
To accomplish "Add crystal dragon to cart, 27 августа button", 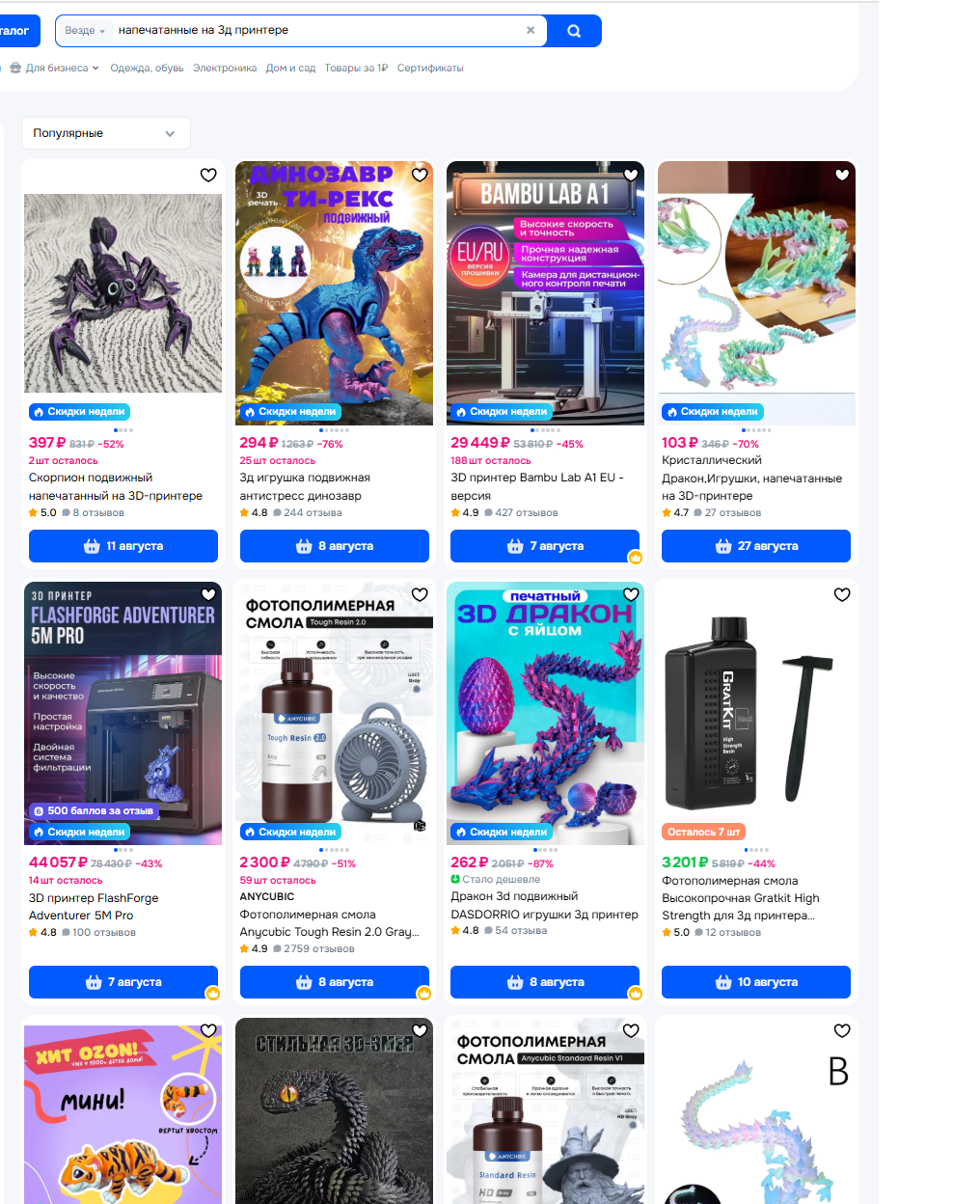I will (x=756, y=546).
